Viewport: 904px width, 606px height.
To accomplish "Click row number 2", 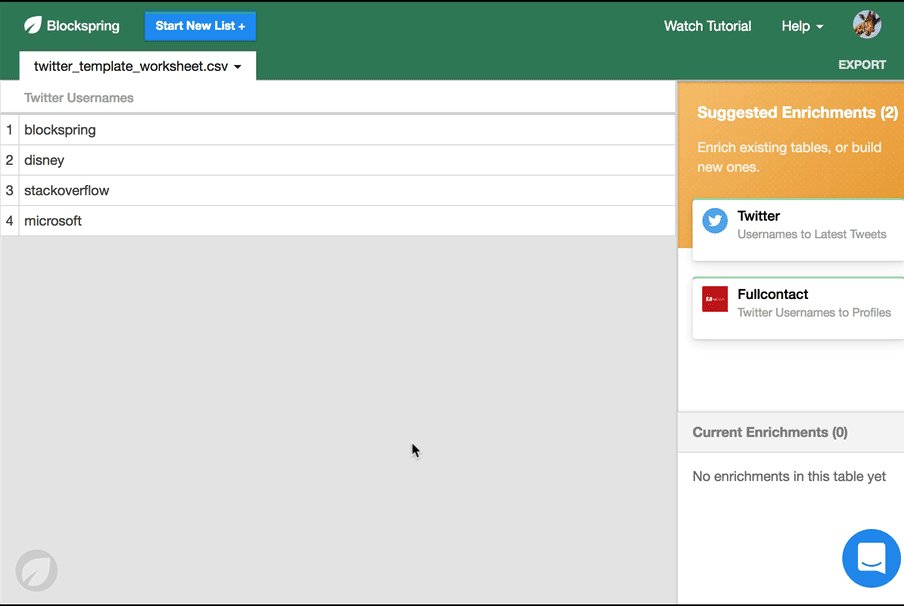I will click(x=9, y=160).
